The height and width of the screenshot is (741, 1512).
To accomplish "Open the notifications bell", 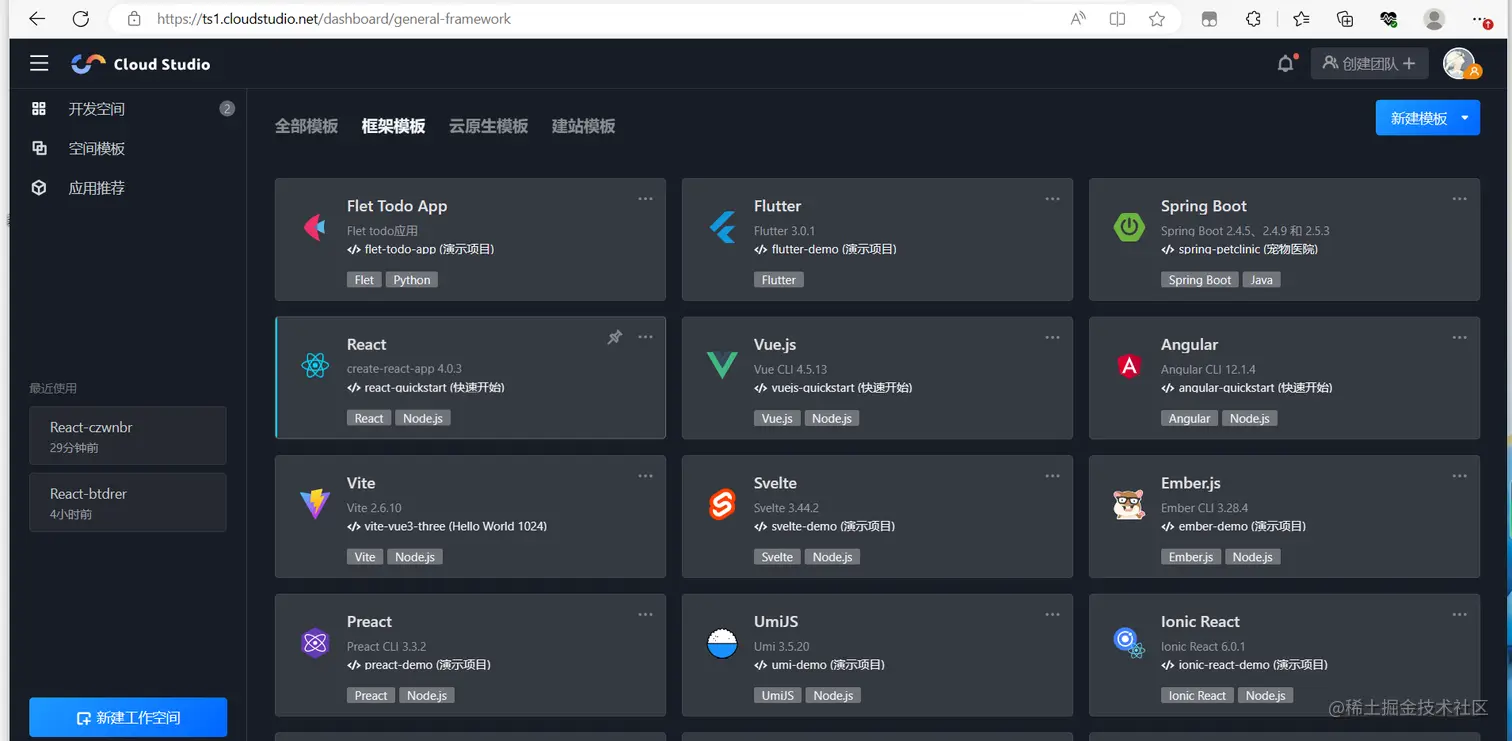I will pos(1286,64).
